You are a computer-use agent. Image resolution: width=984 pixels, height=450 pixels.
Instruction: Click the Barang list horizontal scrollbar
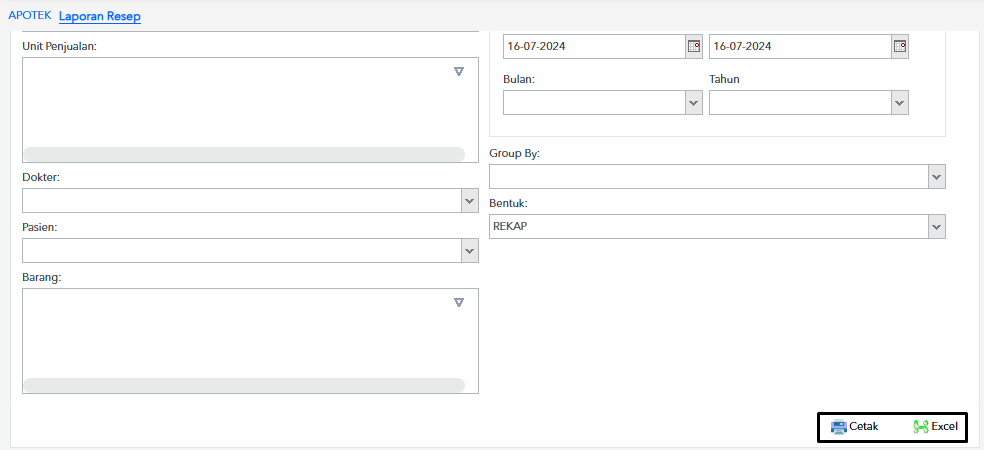coord(243,385)
